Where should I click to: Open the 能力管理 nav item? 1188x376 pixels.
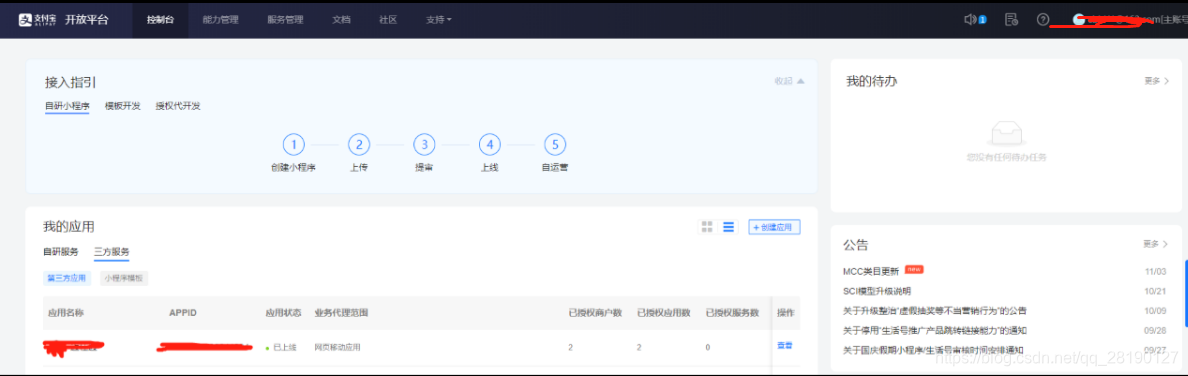tap(220, 20)
